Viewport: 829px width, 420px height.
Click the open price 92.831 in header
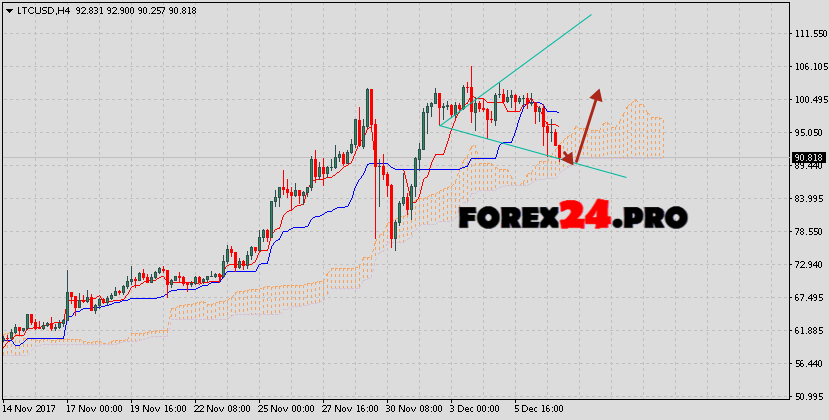coord(91,8)
